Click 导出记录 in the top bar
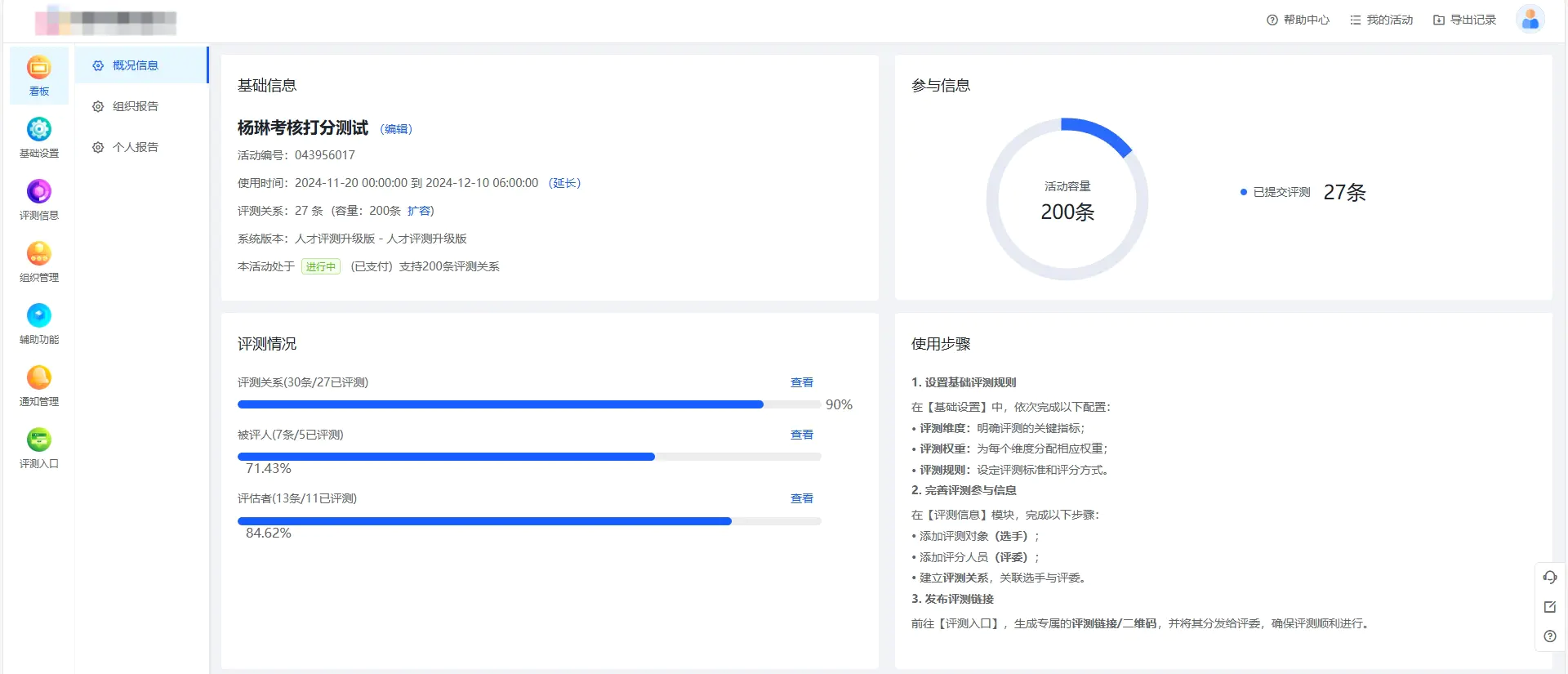This screenshot has width=1568, height=674. 1464,20
